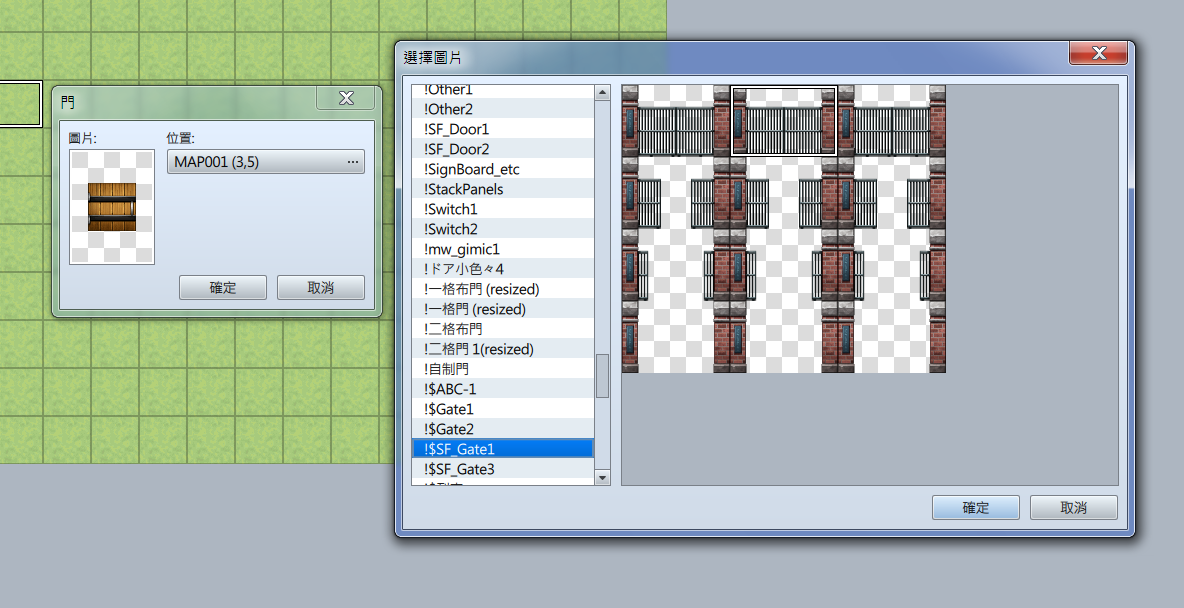The width and height of the screenshot is (1184, 608).
Task: Select the !$SF_Gate3 entry
Action: click(x=503, y=469)
